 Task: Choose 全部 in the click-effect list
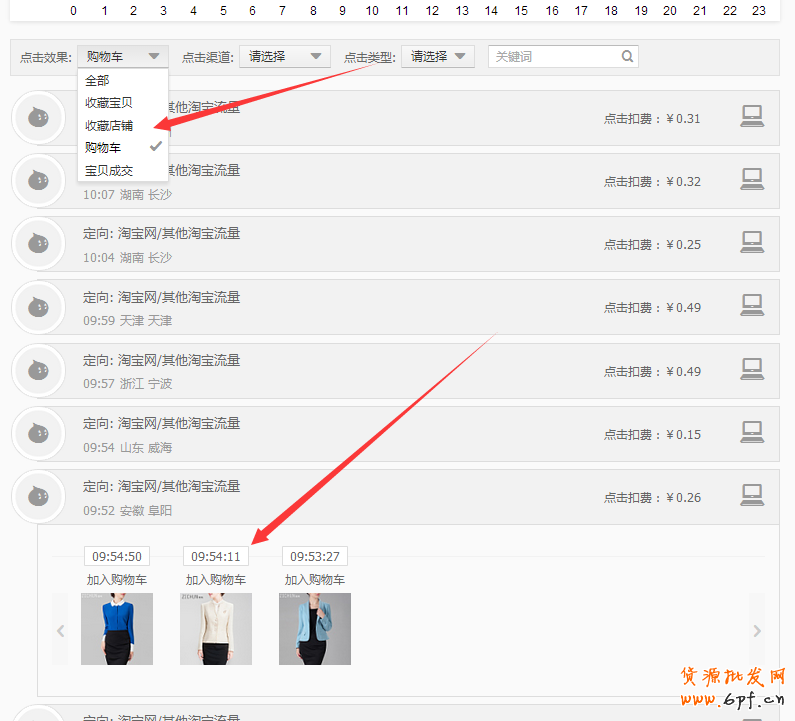(x=123, y=80)
